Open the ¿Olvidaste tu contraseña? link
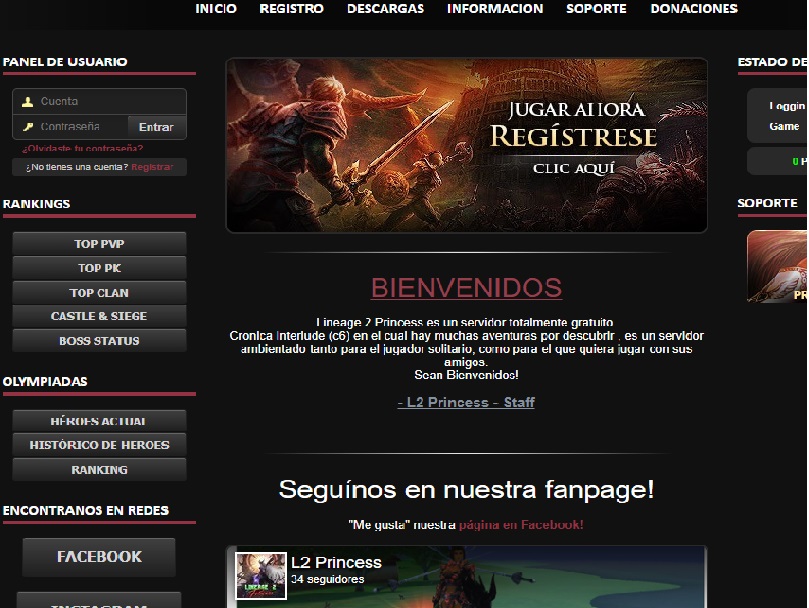The width and height of the screenshot is (809, 608). tap(83, 149)
